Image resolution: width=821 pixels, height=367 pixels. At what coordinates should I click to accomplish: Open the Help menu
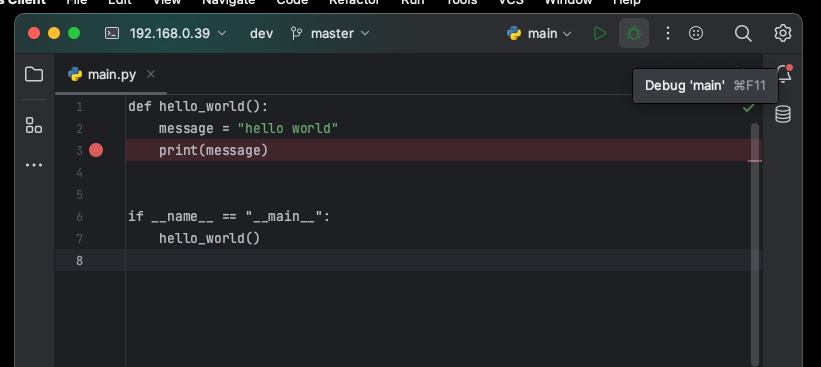(627, 2)
